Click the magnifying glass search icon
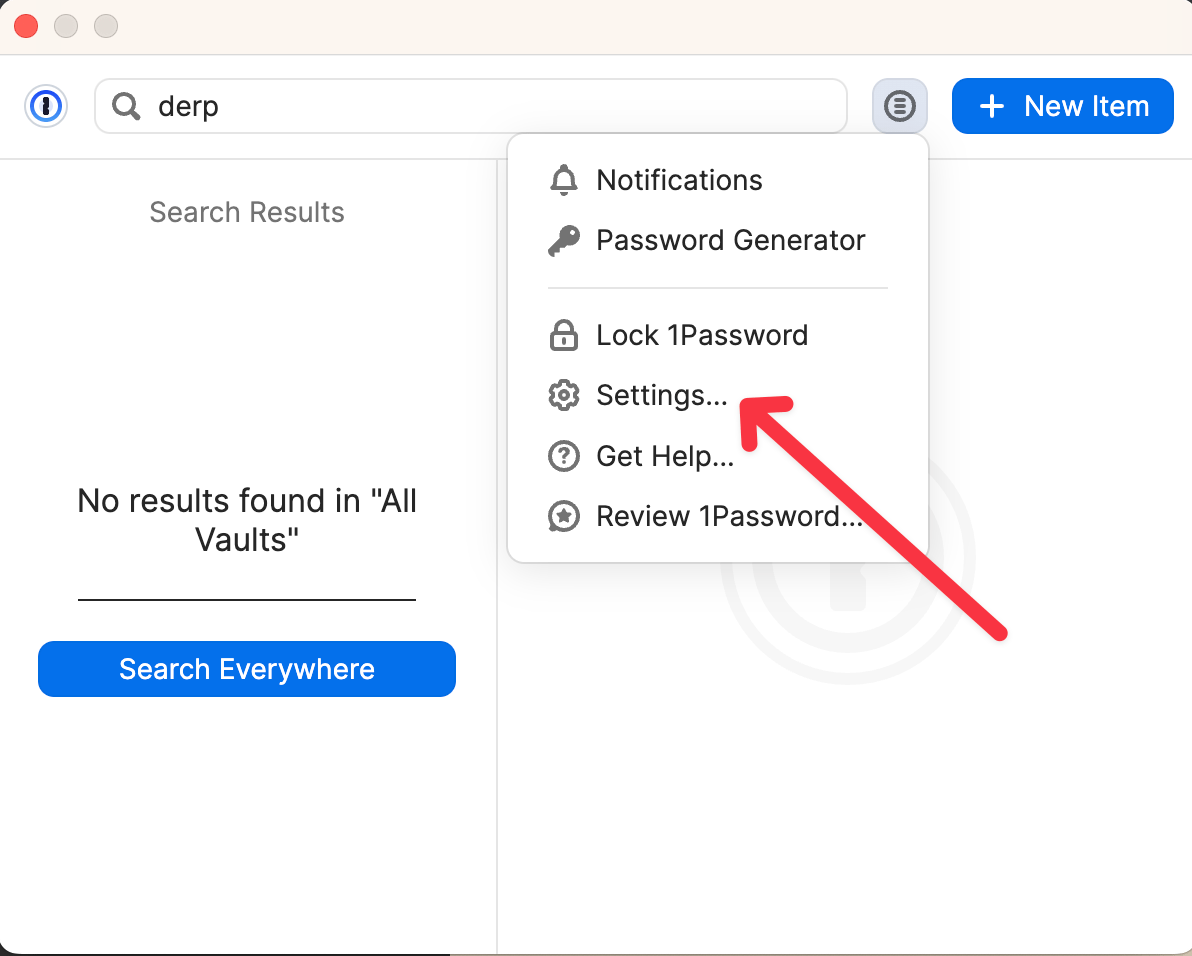Screen dimensions: 1192x956 (x=126, y=106)
